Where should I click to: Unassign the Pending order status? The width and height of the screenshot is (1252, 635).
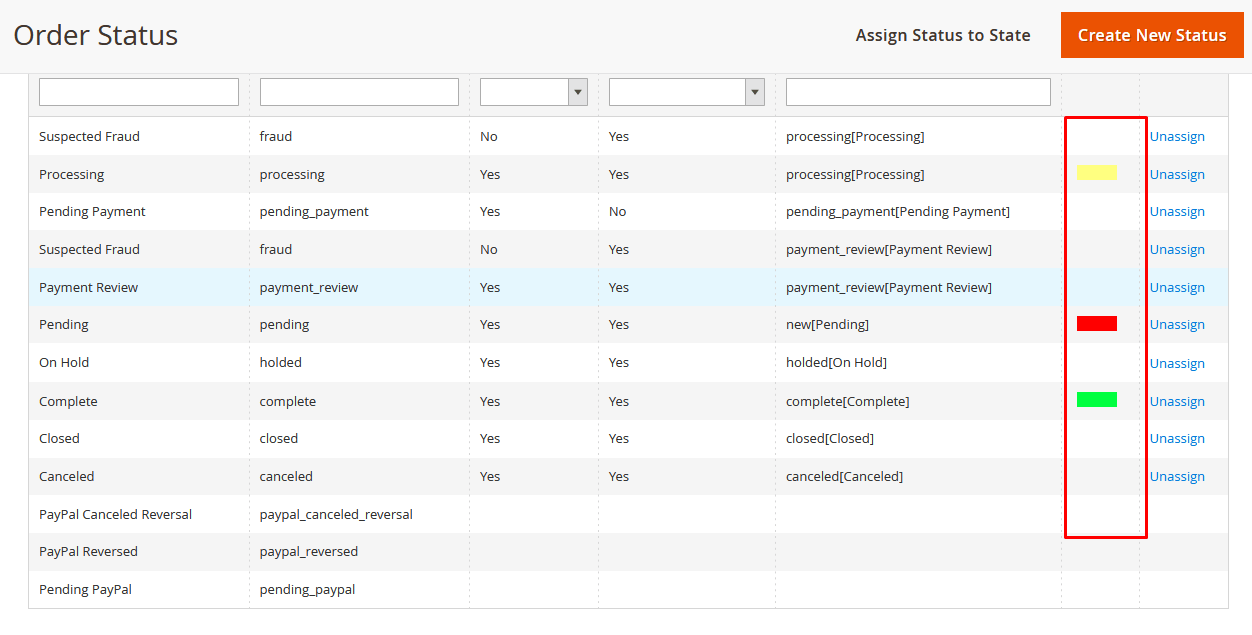click(x=1177, y=324)
